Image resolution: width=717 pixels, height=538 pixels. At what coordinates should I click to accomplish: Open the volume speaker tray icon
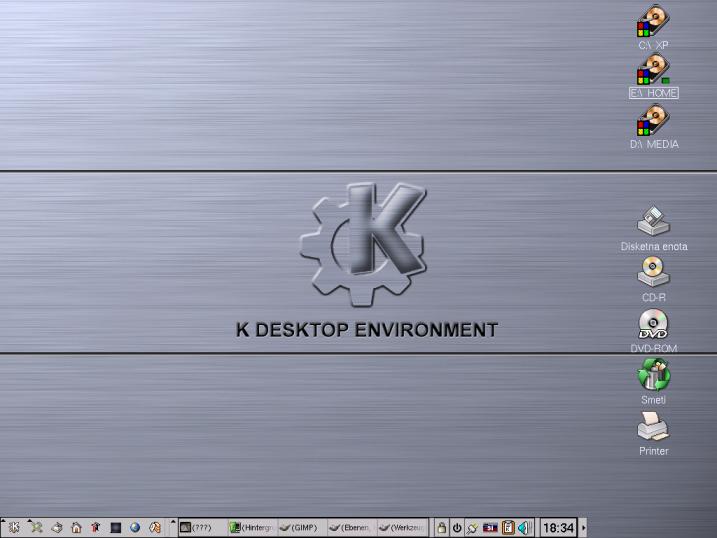pos(524,528)
